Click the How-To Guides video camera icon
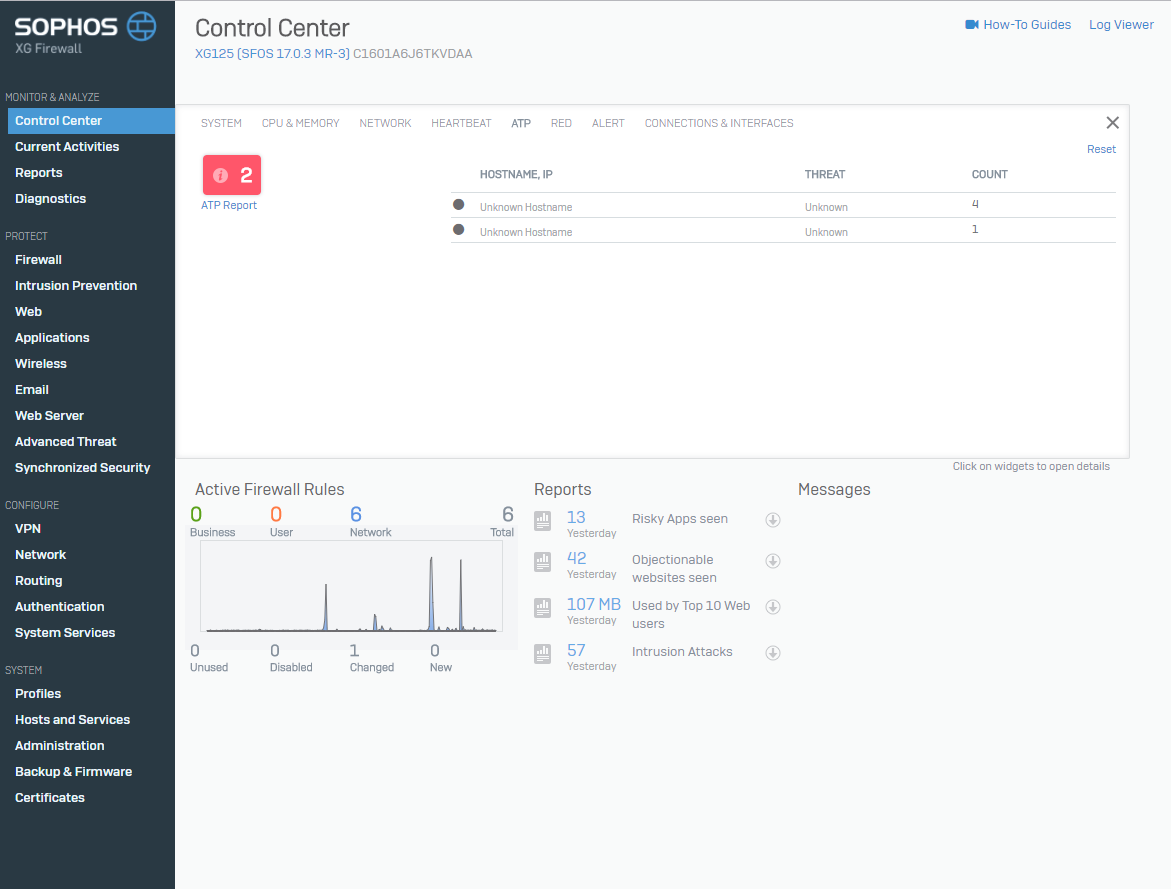1171x889 pixels. point(972,25)
